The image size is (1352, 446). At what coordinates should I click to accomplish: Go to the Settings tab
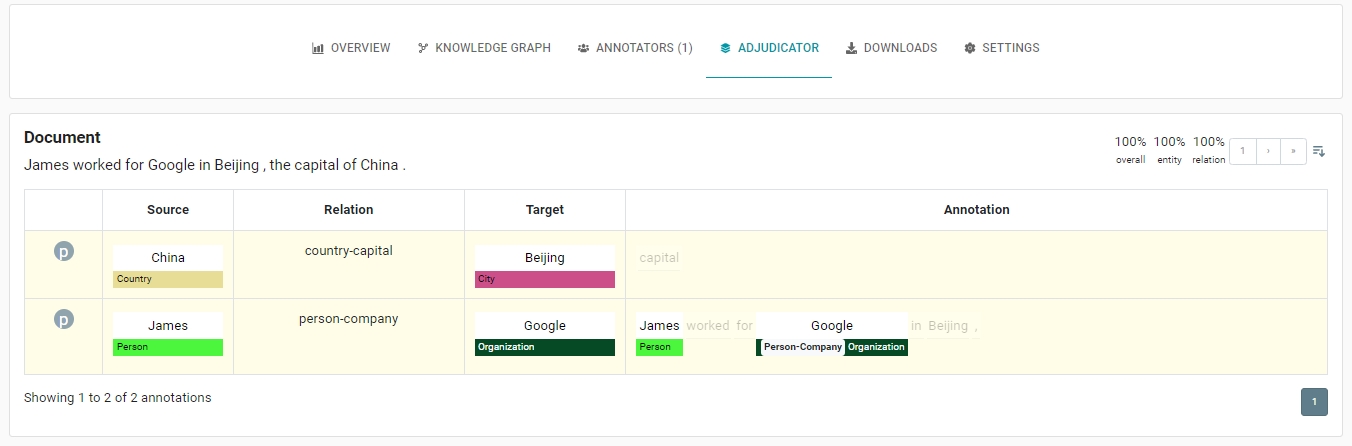(x=1001, y=48)
